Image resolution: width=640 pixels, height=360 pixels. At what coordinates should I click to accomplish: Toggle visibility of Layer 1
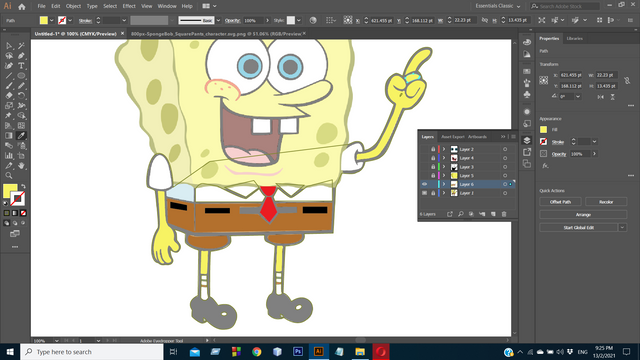pos(424,193)
